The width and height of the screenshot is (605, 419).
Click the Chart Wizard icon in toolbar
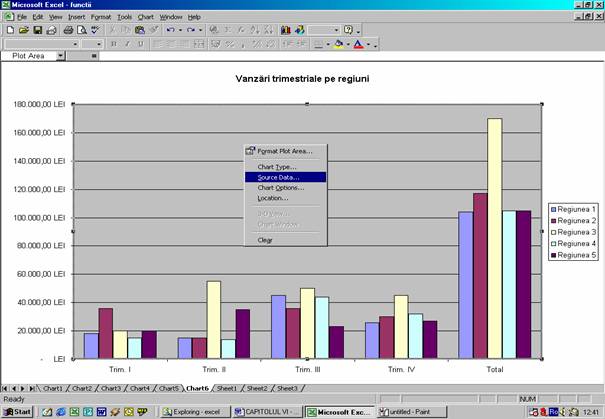(285, 30)
